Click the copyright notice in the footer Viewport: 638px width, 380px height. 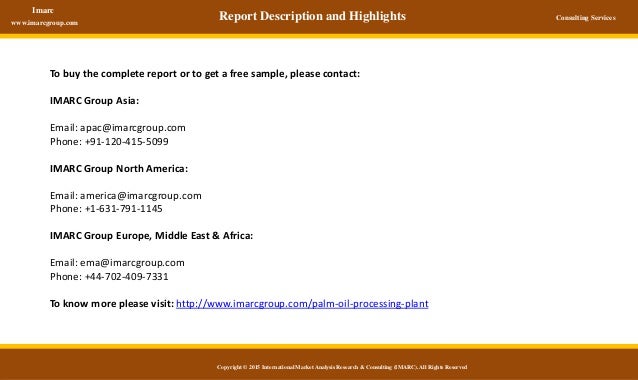pos(342,367)
